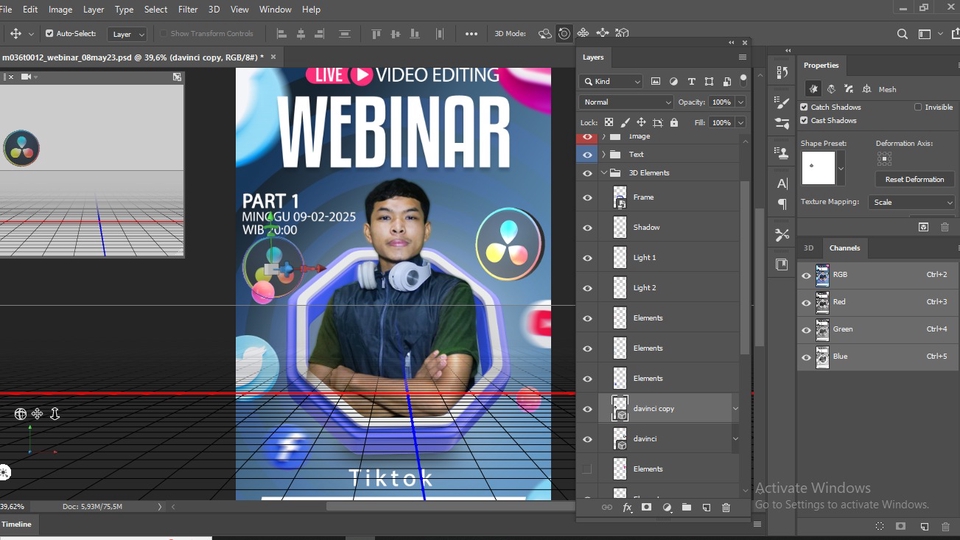Add a layer mask in Layers panel

[646, 508]
